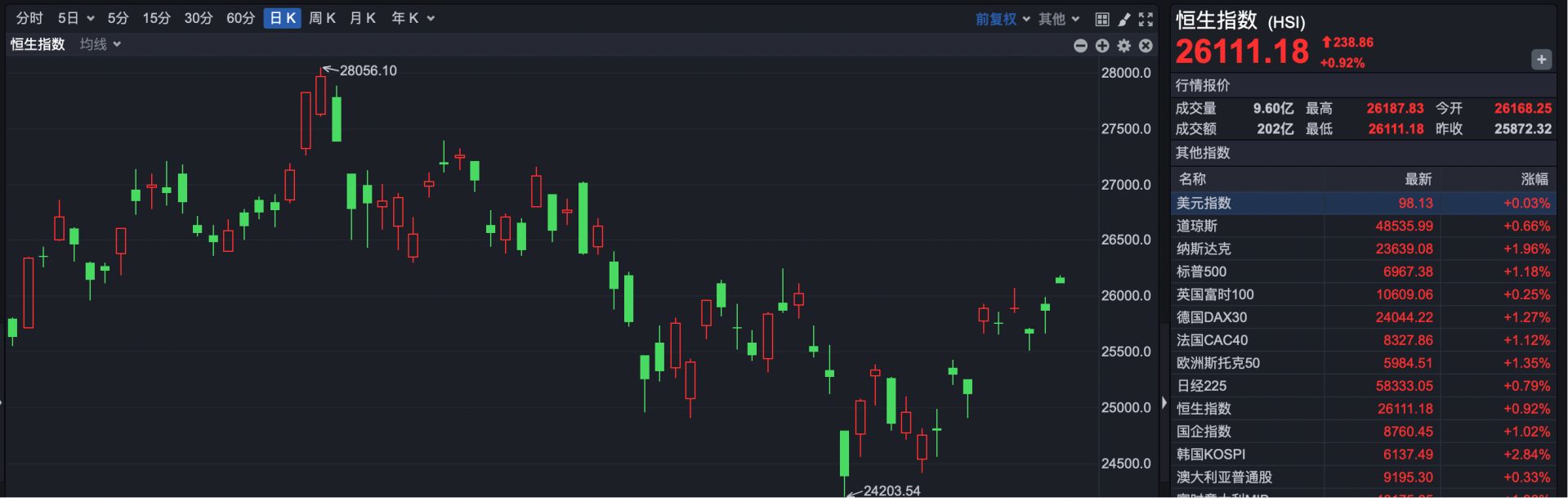Enter fullscreen chart mode
1568x498 pixels.
point(1146,19)
